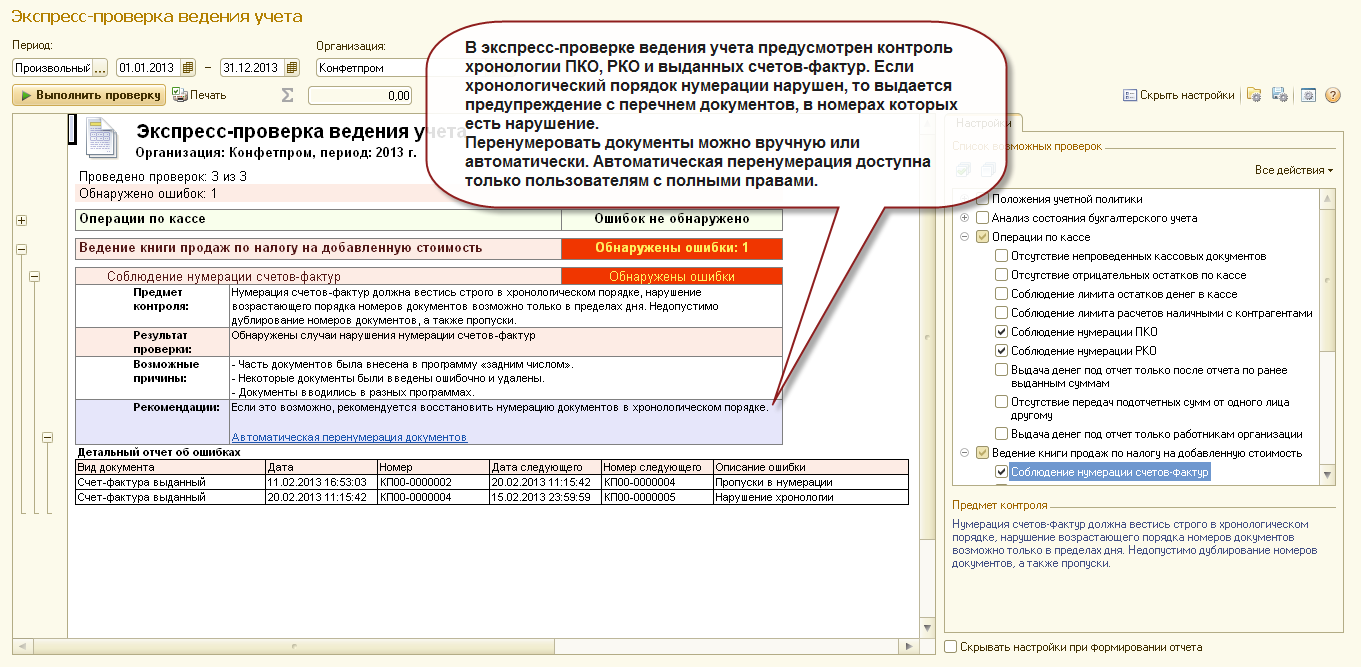Click Обнаружены ошибки: 1 red cell
Screen dimensions: 1361x667
[x=672, y=248]
